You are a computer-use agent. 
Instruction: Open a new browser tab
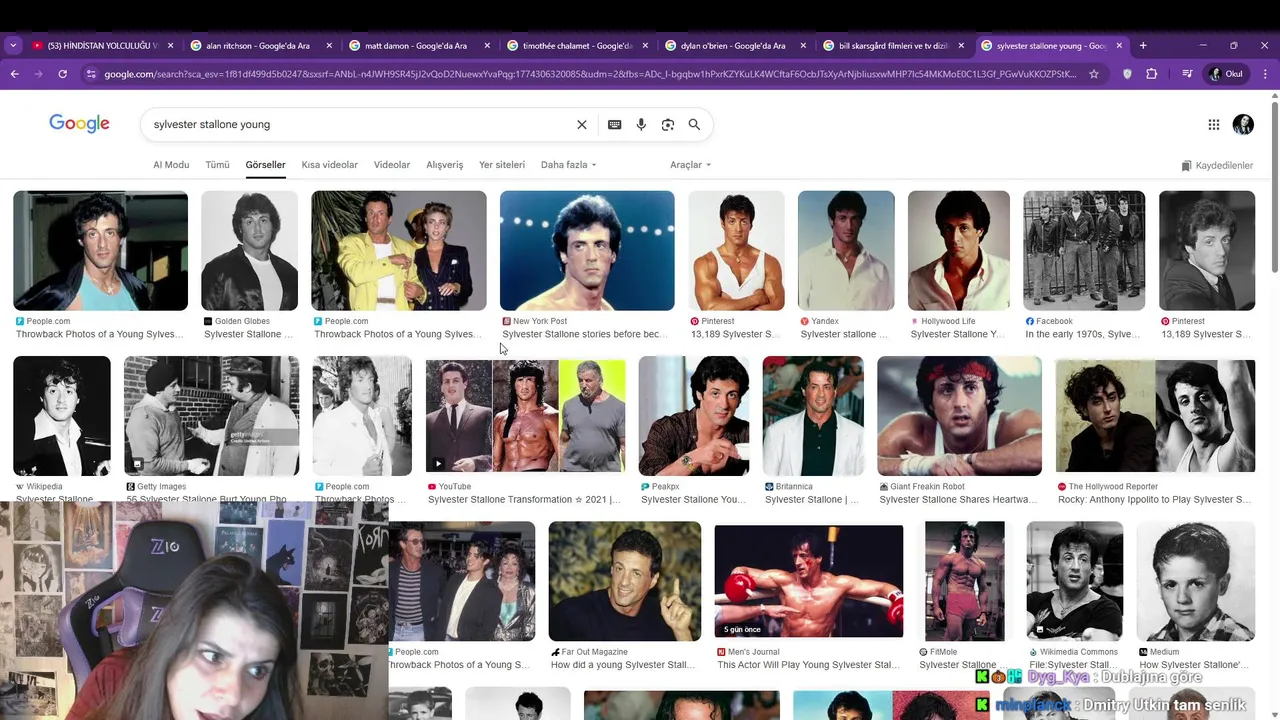[x=1143, y=45]
